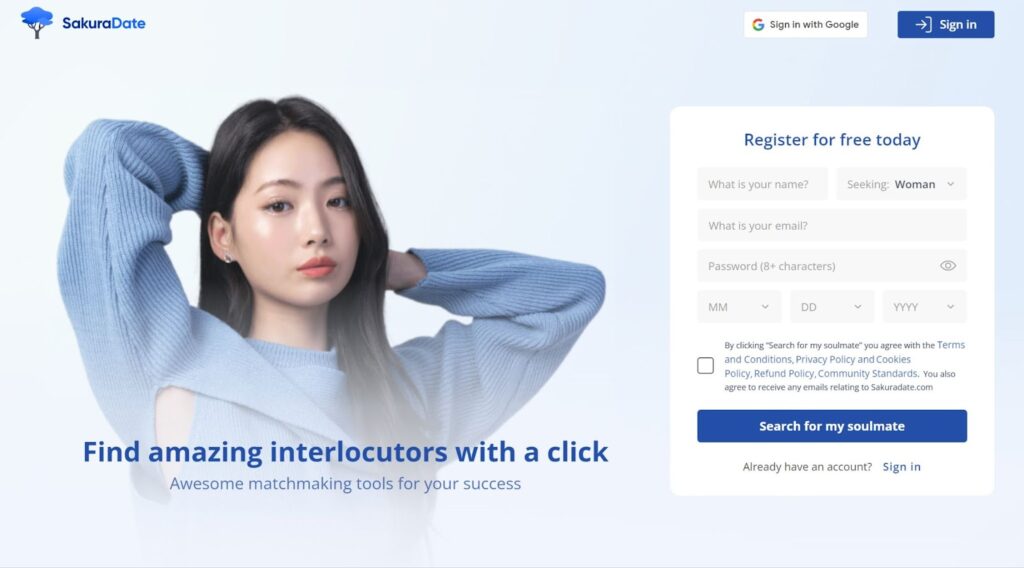This screenshot has width=1024, height=568.
Task: Open the Community Standards link
Action: pos(867,373)
